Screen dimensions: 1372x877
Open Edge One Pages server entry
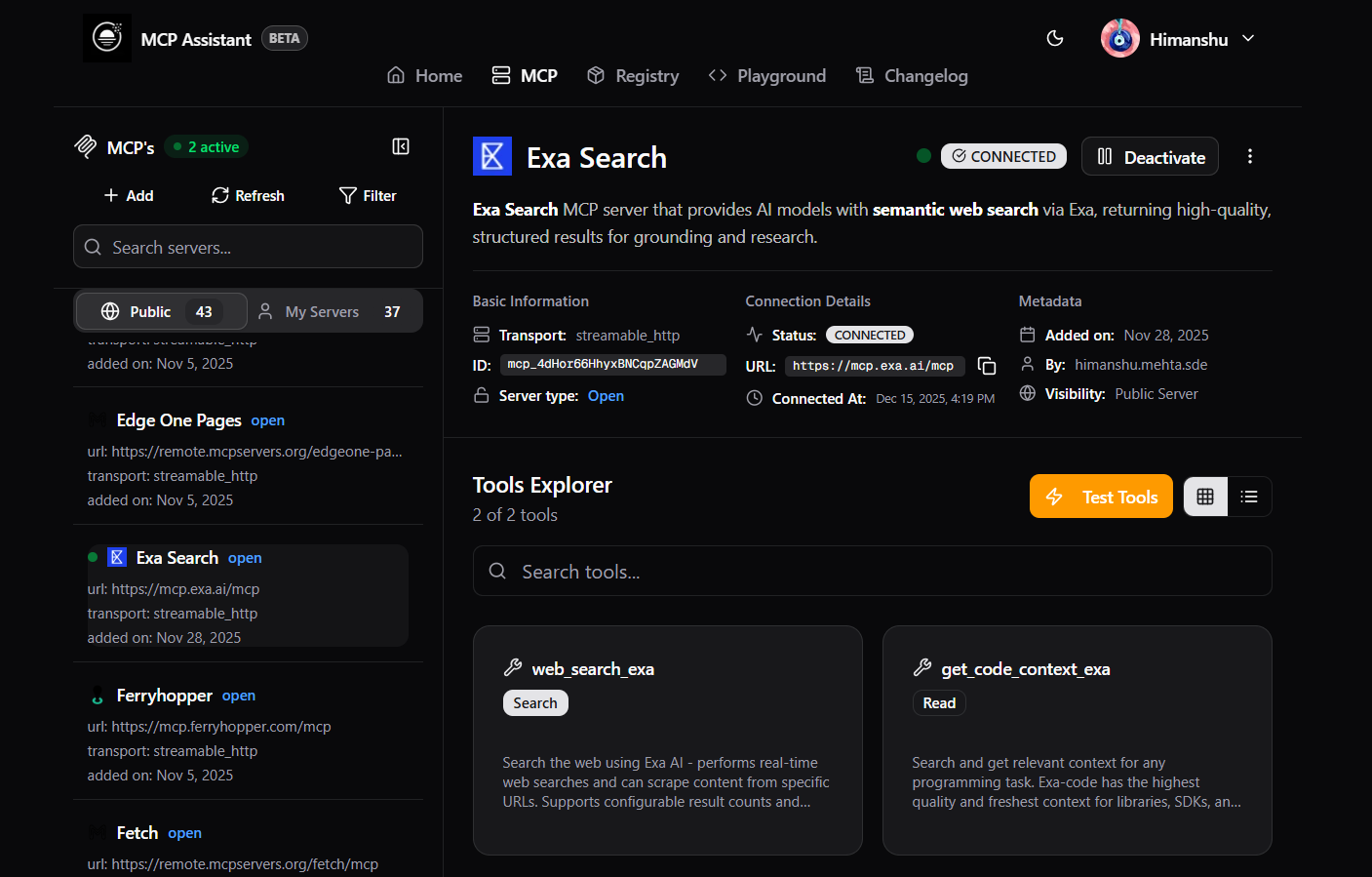click(248, 458)
